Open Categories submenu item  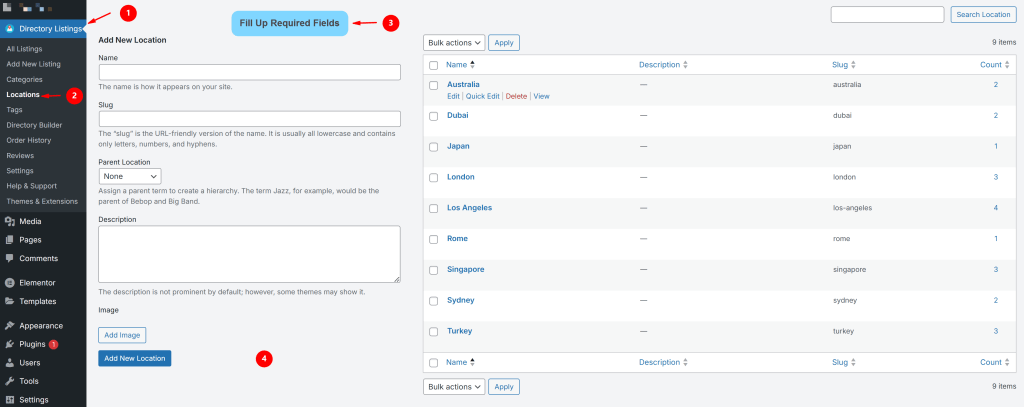coord(24,79)
